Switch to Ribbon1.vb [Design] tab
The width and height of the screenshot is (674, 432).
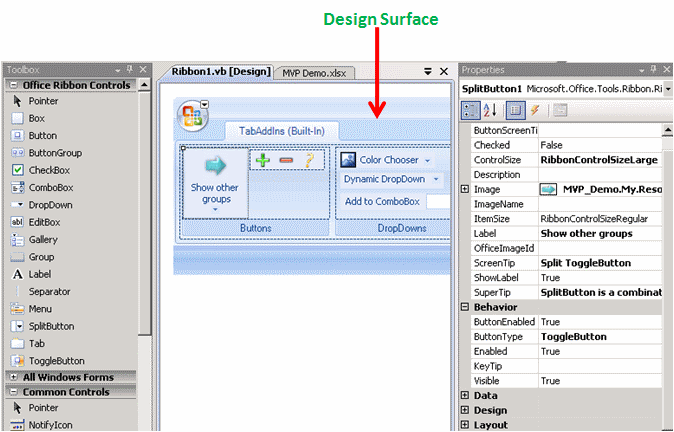(x=221, y=71)
